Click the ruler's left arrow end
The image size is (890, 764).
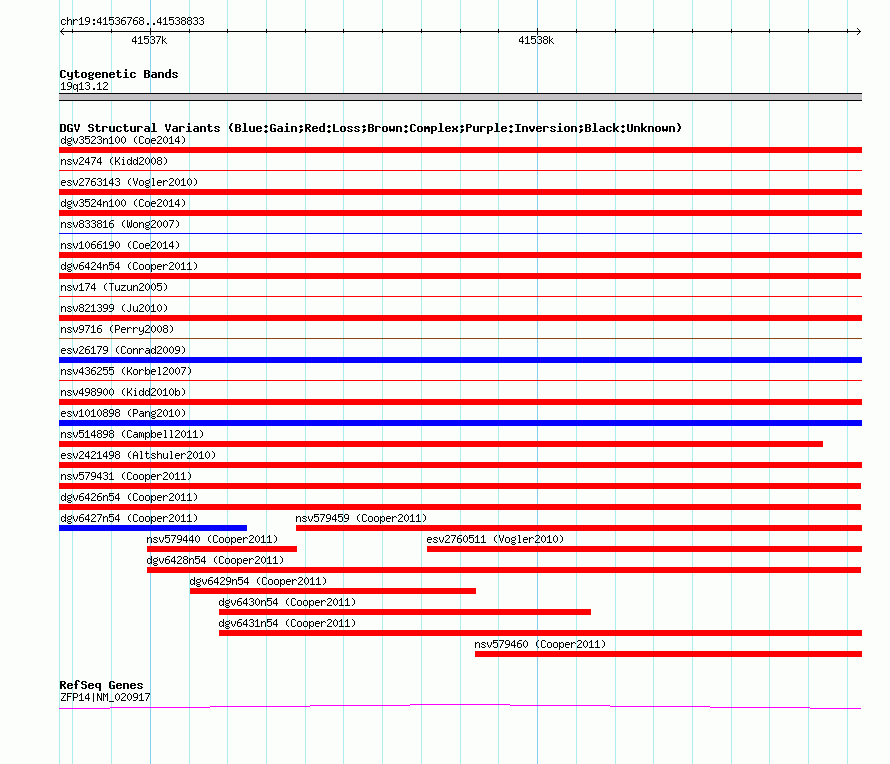point(63,31)
